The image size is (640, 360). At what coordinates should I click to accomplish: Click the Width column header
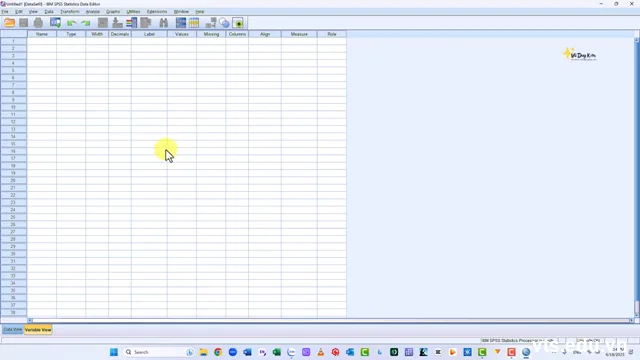pos(97,34)
